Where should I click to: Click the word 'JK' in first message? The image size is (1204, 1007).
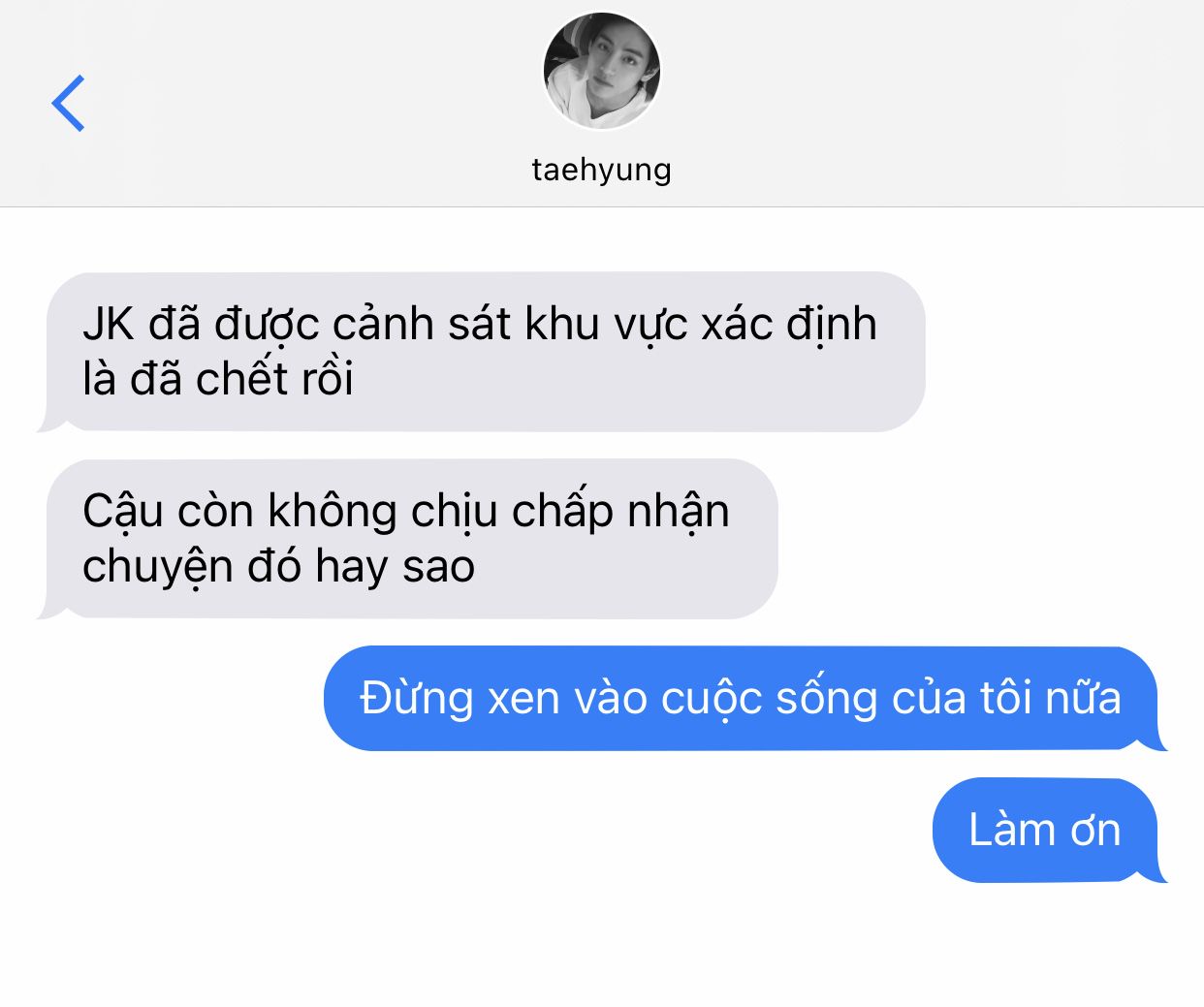[109, 324]
